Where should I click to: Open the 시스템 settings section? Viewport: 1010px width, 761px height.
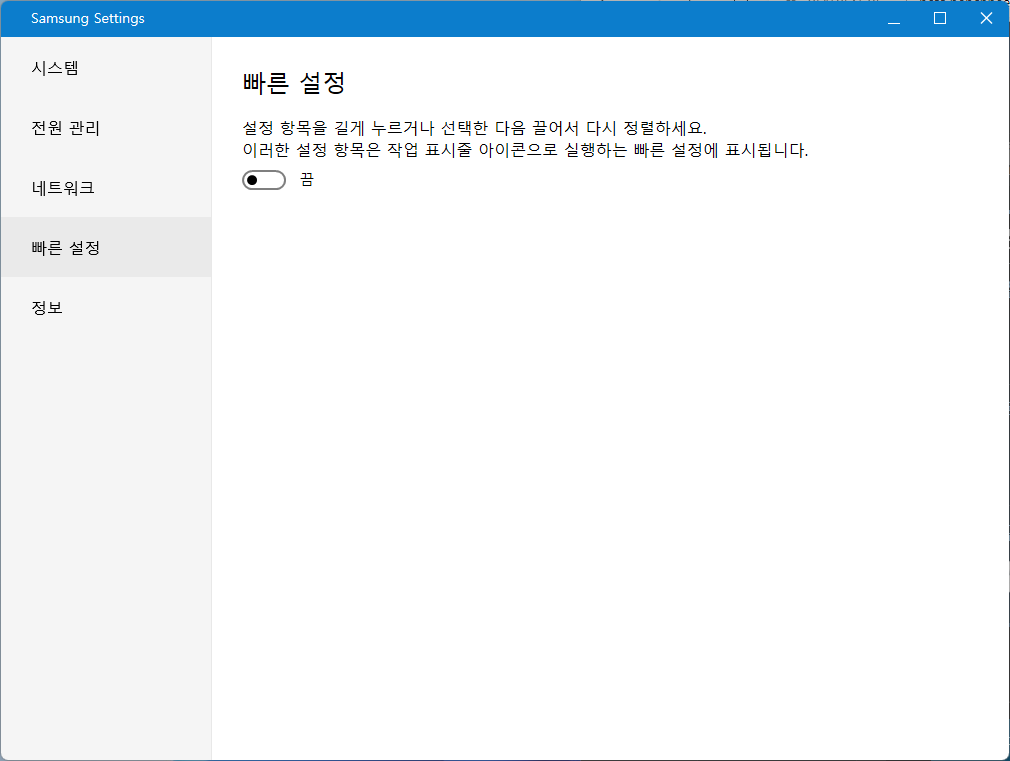(x=55, y=68)
